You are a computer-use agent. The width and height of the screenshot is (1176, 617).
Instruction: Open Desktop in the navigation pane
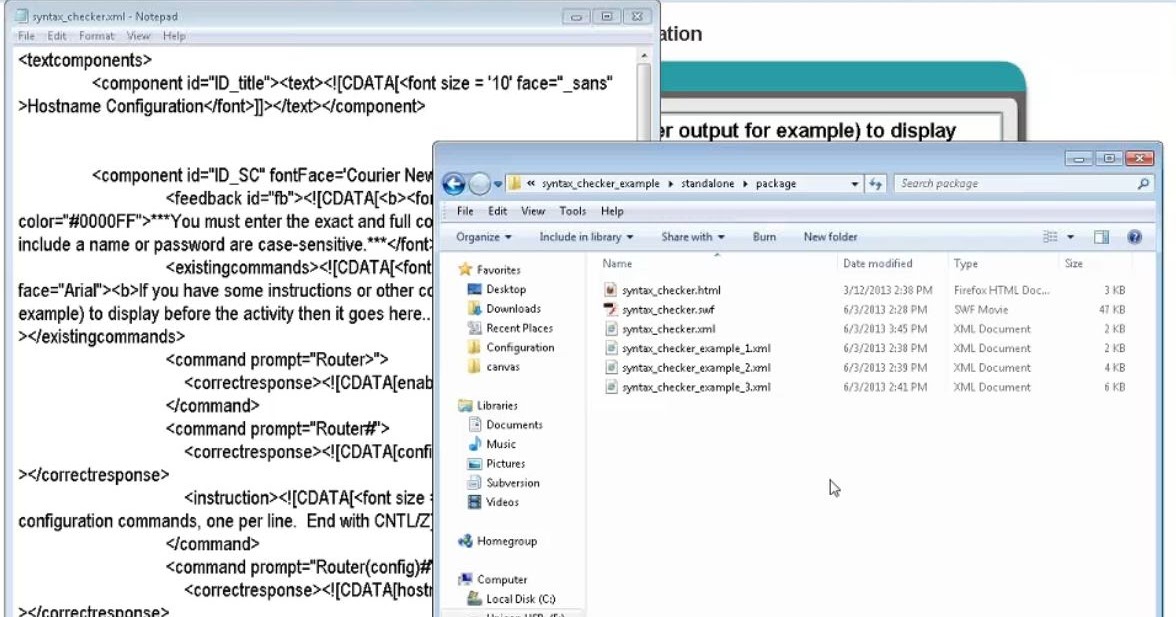(x=506, y=289)
